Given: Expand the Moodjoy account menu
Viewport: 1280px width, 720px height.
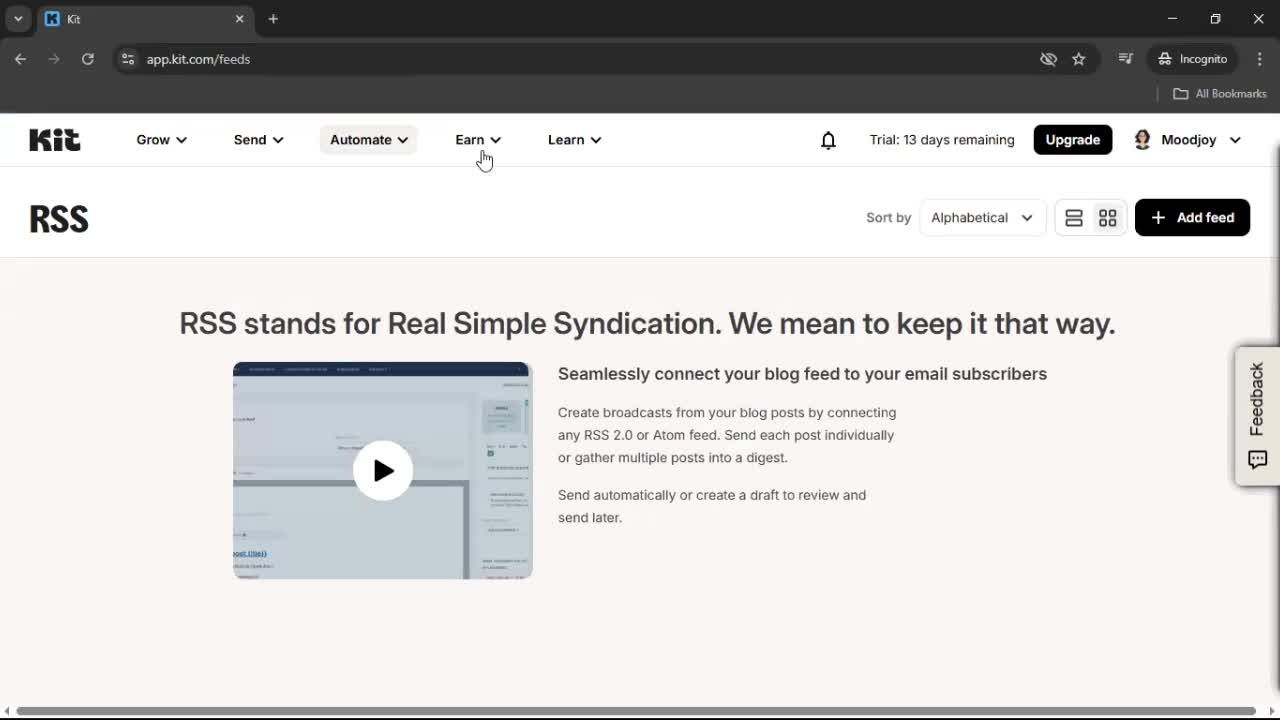Looking at the screenshot, I should click(x=1188, y=140).
